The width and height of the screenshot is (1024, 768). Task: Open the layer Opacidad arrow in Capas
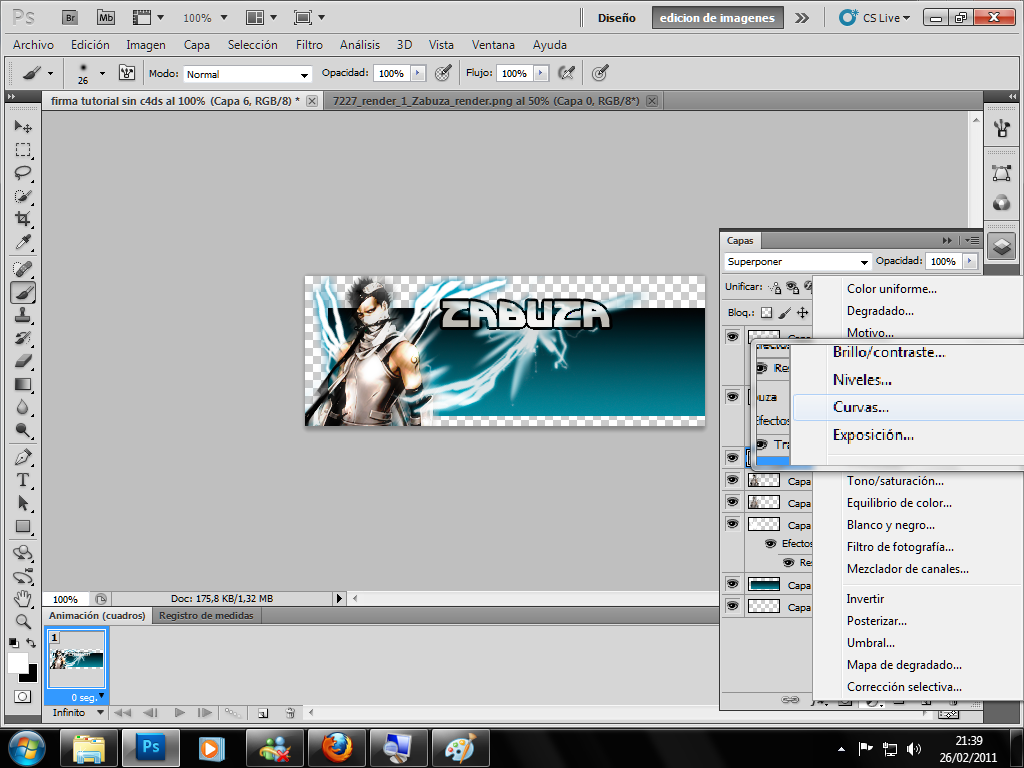(x=970, y=261)
